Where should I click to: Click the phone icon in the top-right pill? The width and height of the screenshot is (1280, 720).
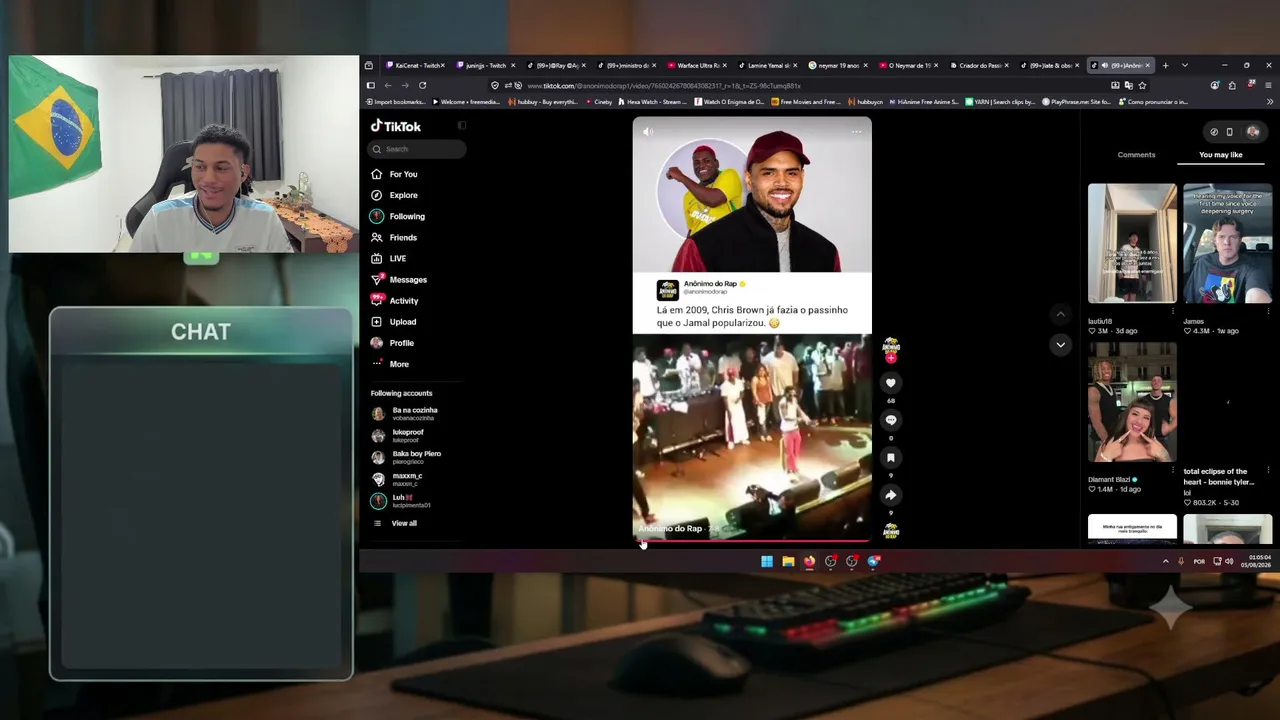1230,132
